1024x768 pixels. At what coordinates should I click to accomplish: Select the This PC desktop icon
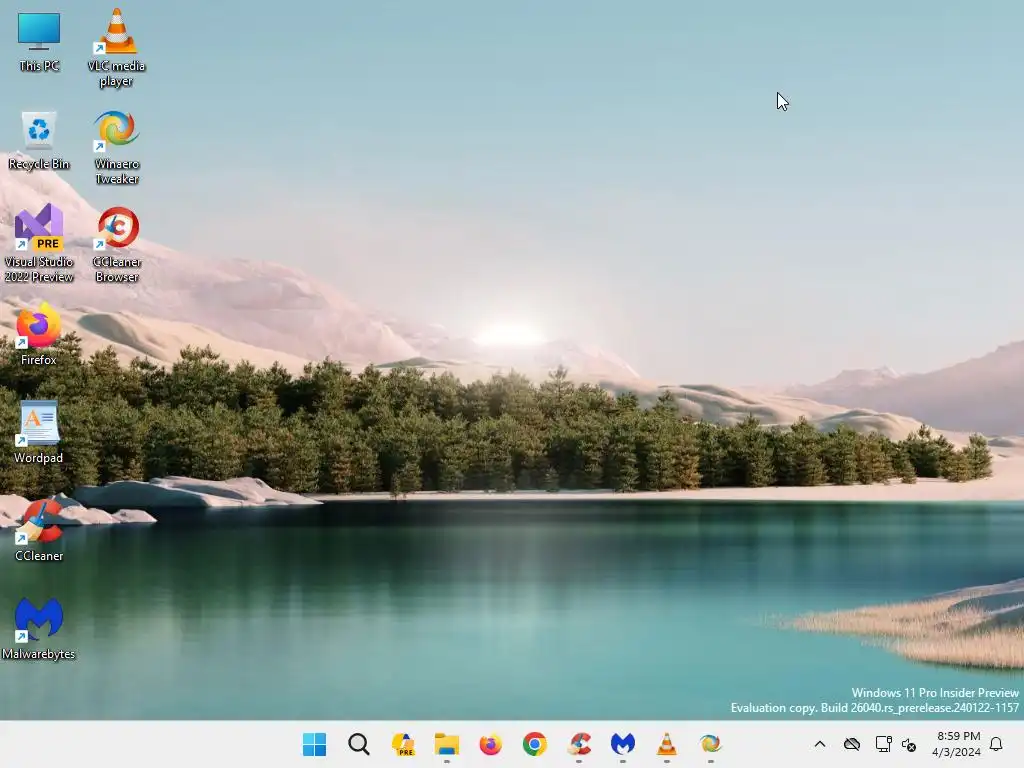click(x=39, y=41)
